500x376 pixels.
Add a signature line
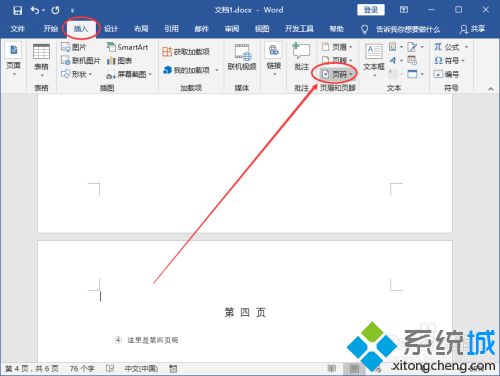(x=412, y=47)
